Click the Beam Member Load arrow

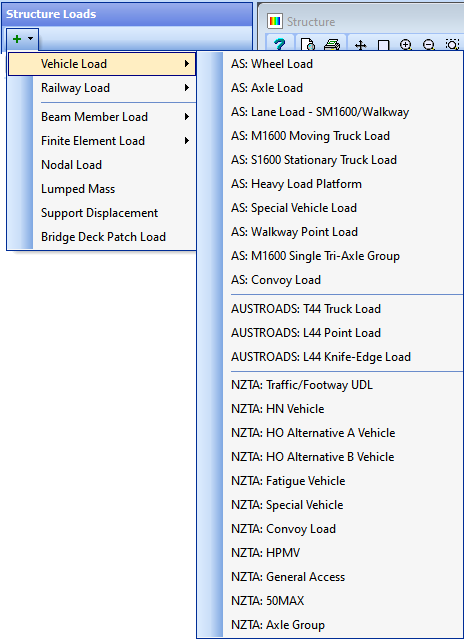187,117
